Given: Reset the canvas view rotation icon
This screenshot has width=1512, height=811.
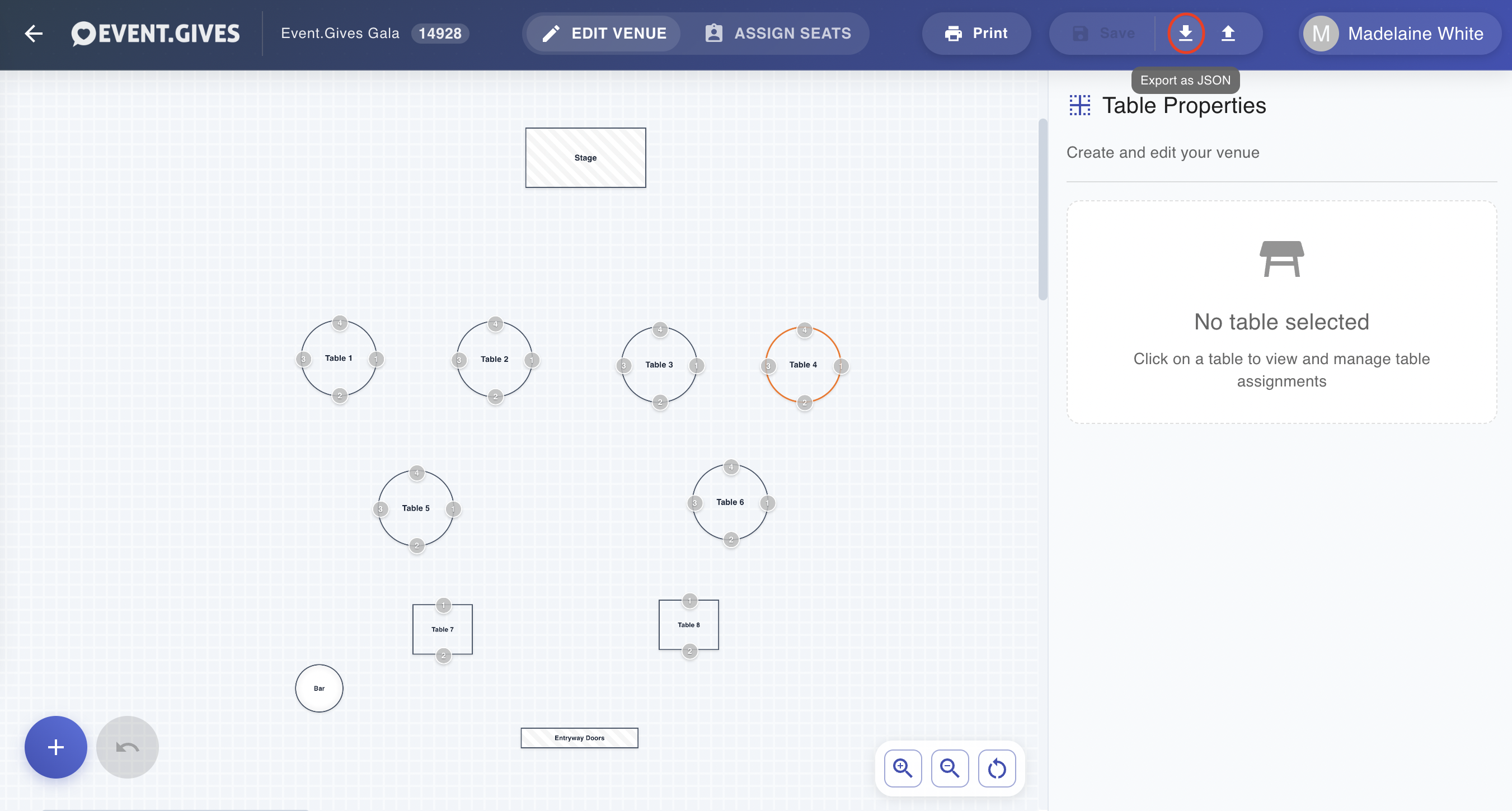Looking at the screenshot, I should coord(997,768).
